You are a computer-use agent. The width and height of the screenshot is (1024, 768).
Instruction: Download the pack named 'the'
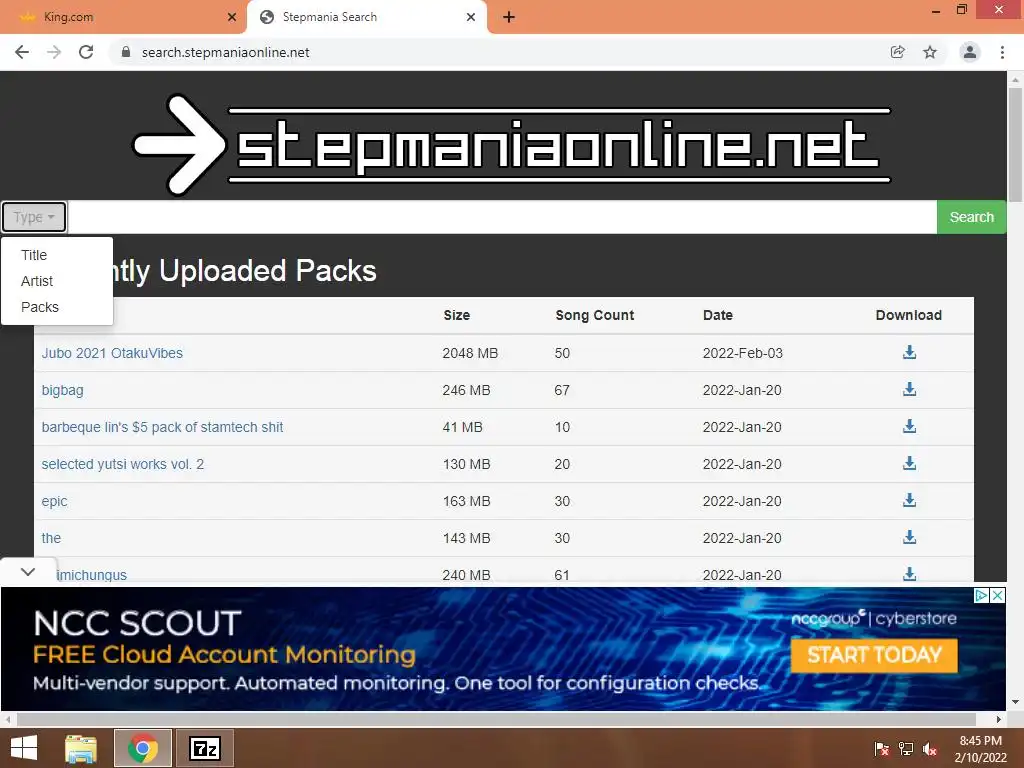[909, 537]
